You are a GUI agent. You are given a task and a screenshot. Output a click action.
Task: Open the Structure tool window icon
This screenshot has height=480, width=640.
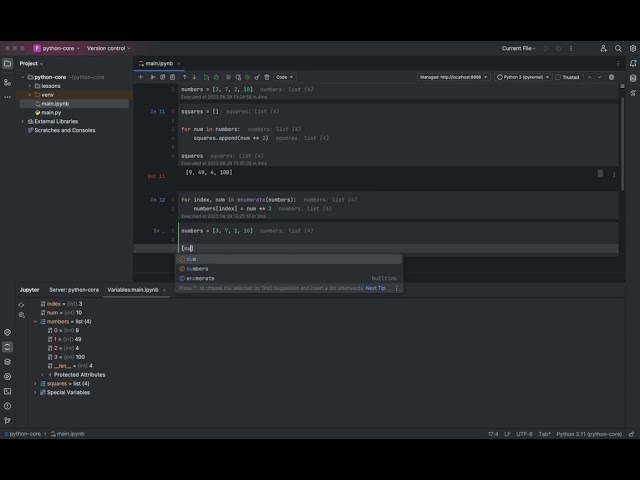click(7, 82)
